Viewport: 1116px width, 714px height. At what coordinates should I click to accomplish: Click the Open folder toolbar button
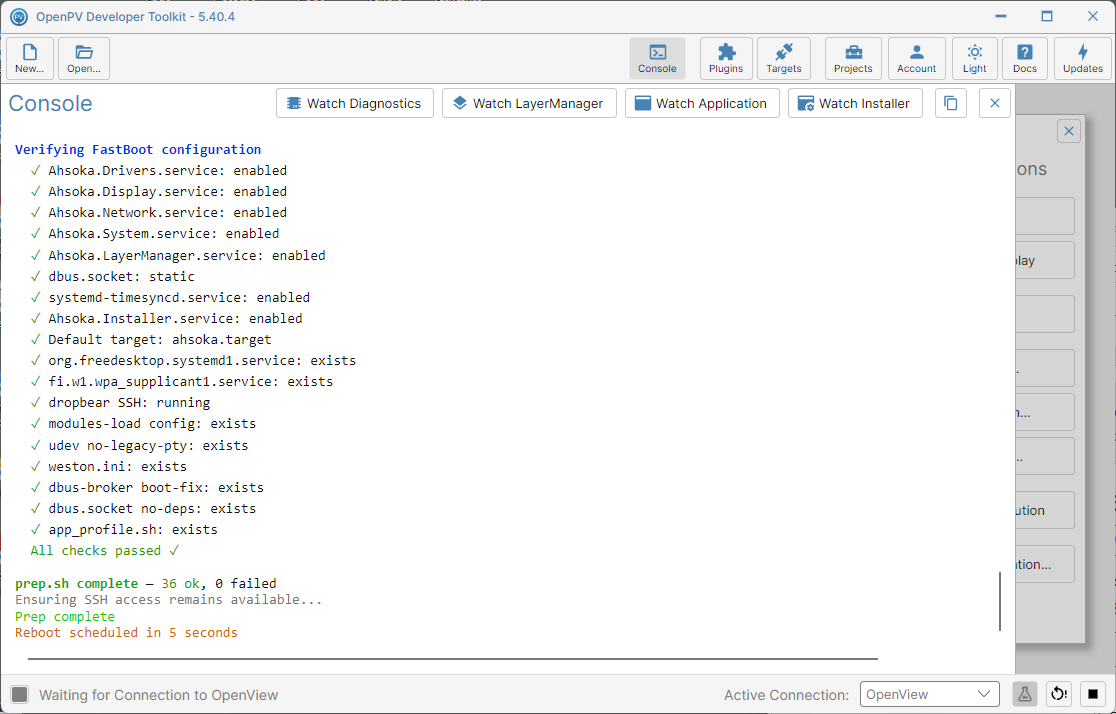click(x=84, y=58)
